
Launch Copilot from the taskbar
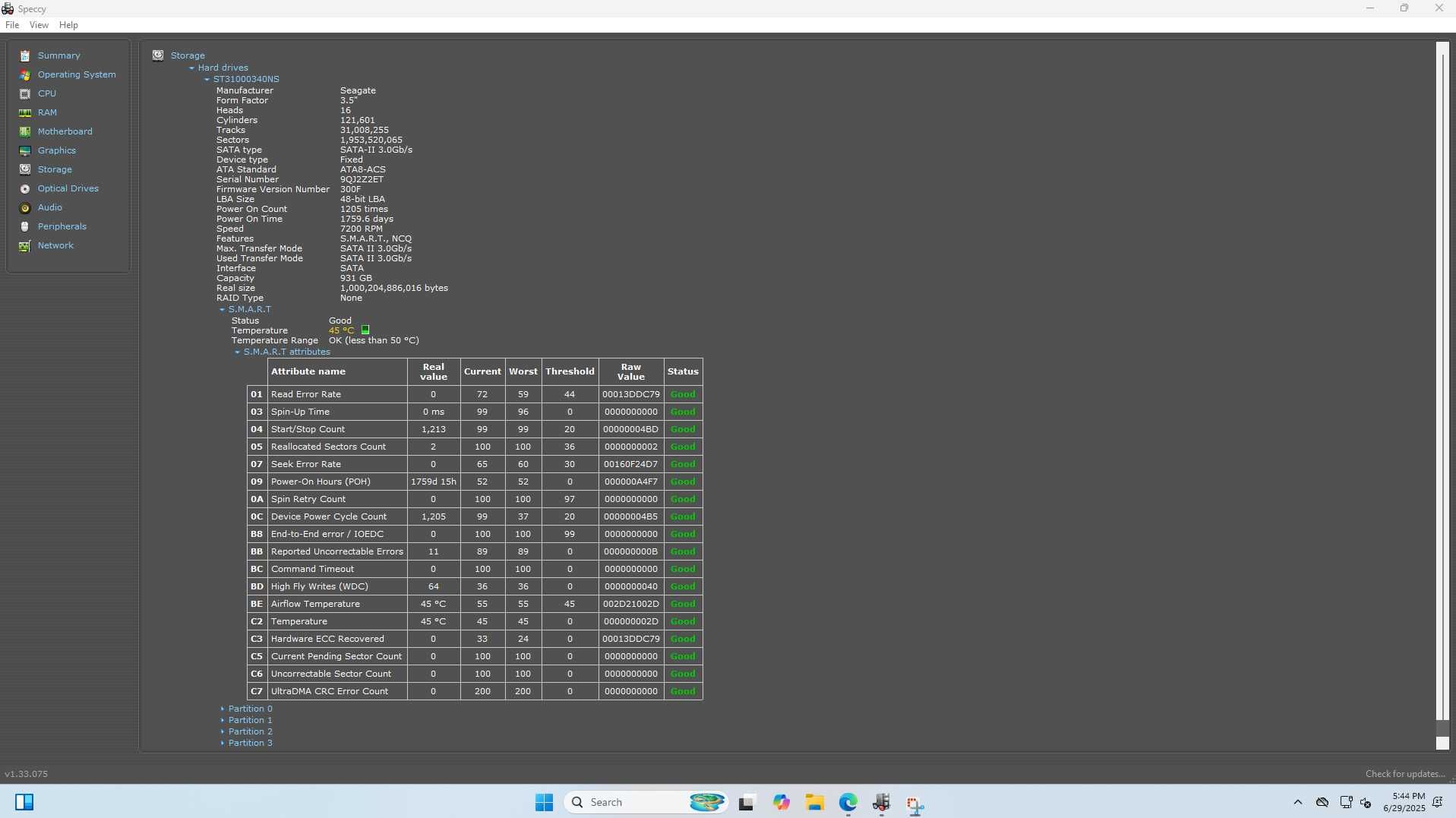coord(782,802)
